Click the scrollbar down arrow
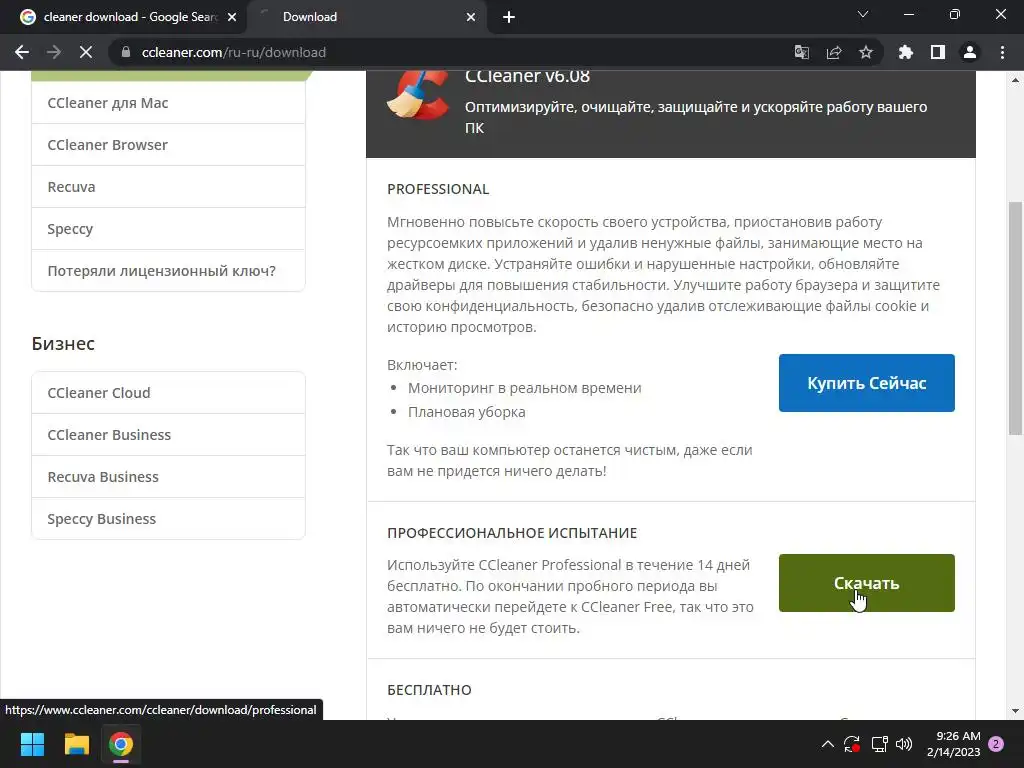Viewport: 1024px width, 768px height. (1015, 711)
